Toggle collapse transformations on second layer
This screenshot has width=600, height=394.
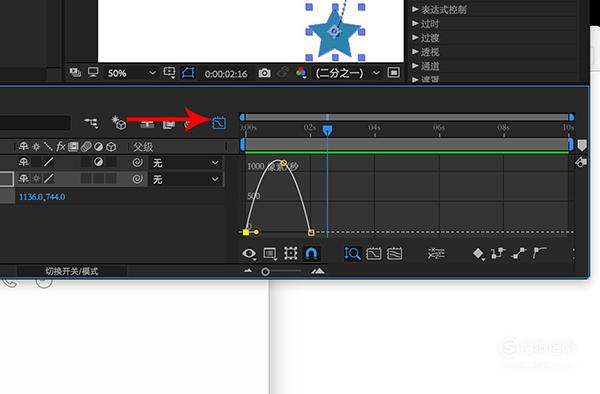pyautogui.click(x=36, y=178)
